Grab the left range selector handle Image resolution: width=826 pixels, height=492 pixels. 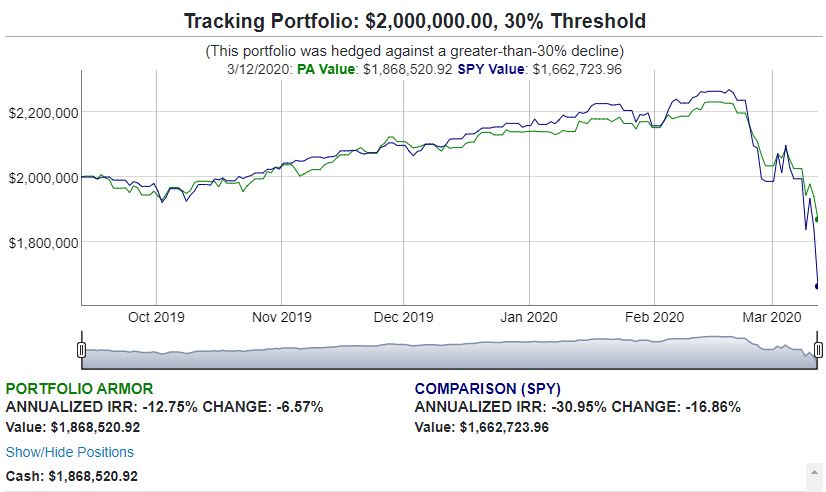point(82,350)
